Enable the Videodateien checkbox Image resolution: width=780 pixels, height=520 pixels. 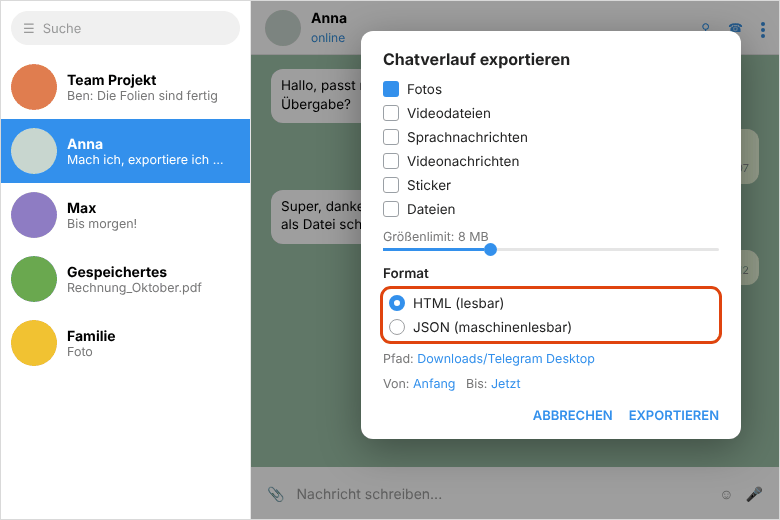[x=391, y=113]
